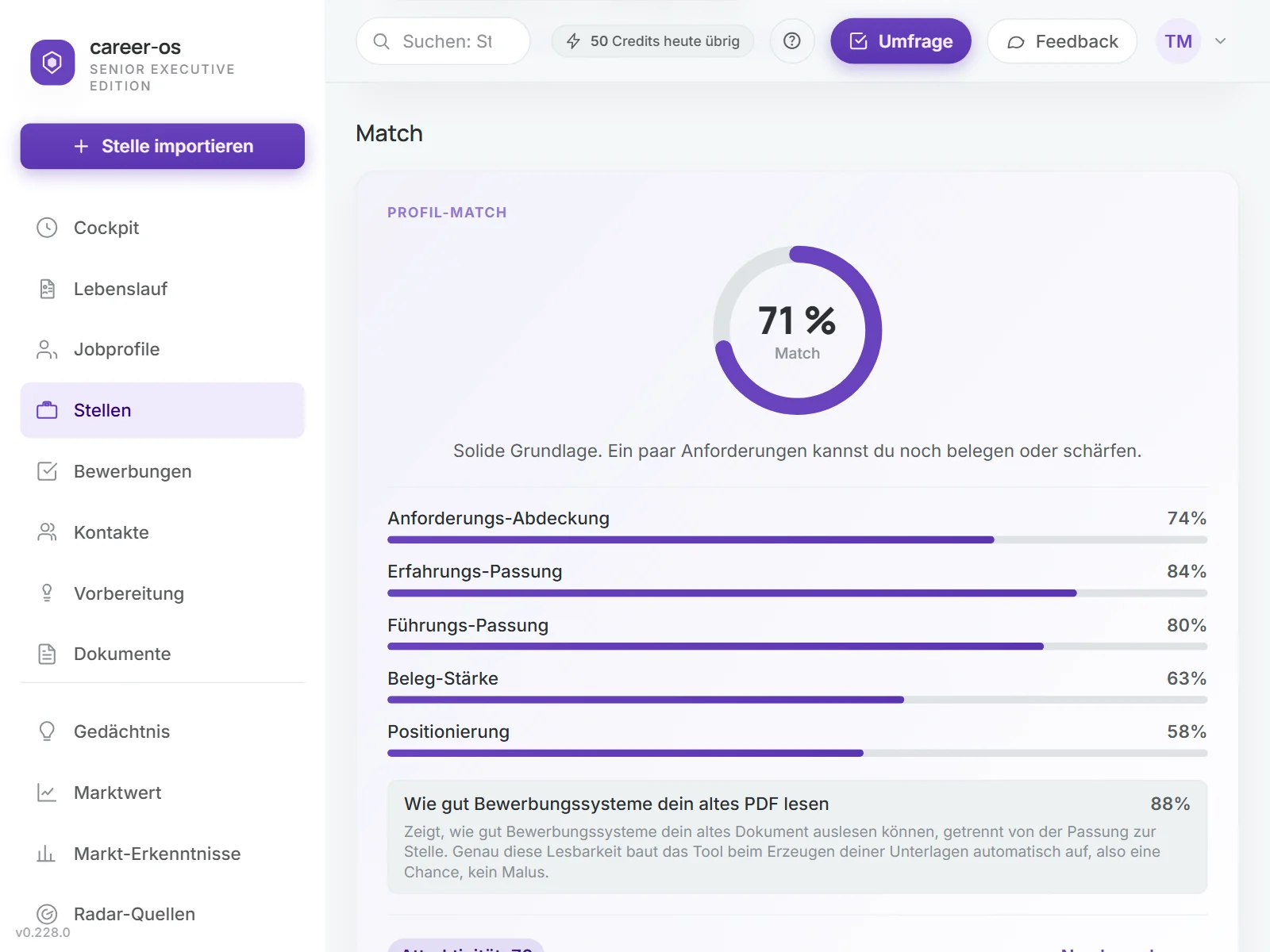Viewport: 1270px width, 952px height.
Task: Click the Cockpit clock icon
Action: pos(47,228)
